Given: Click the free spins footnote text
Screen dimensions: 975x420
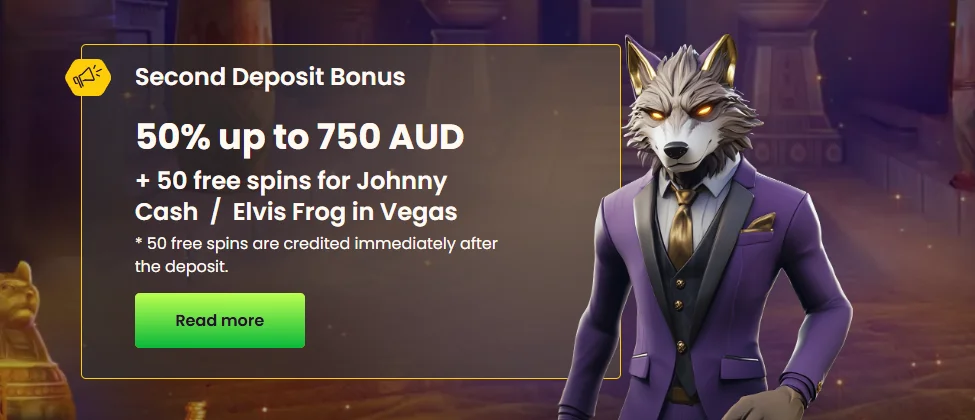Looking at the screenshot, I should click(x=316, y=256).
